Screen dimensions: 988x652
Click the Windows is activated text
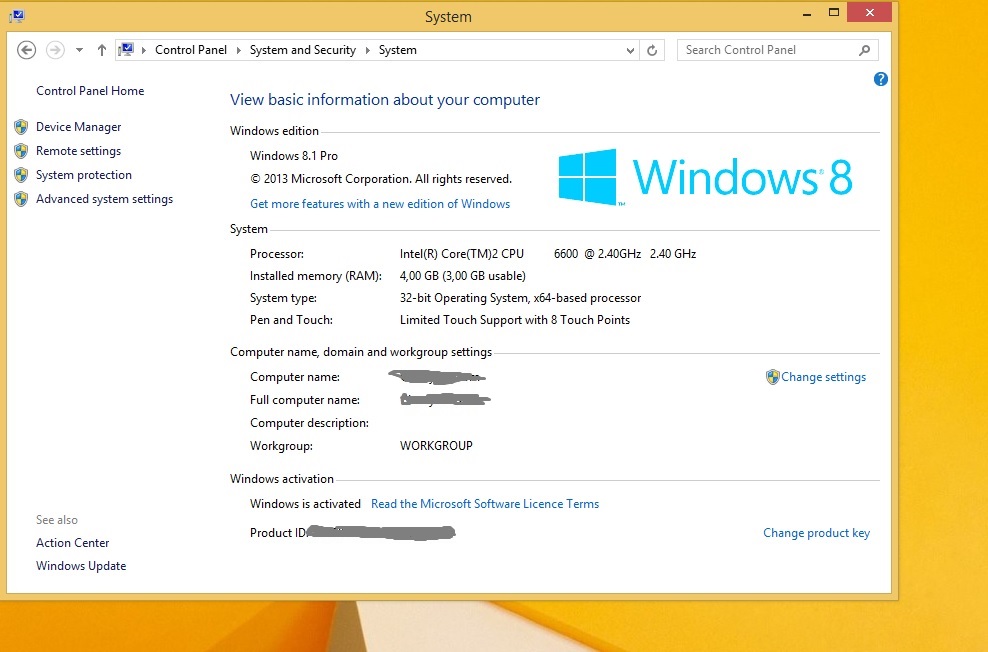pyautogui.click(x=305, y=503)
